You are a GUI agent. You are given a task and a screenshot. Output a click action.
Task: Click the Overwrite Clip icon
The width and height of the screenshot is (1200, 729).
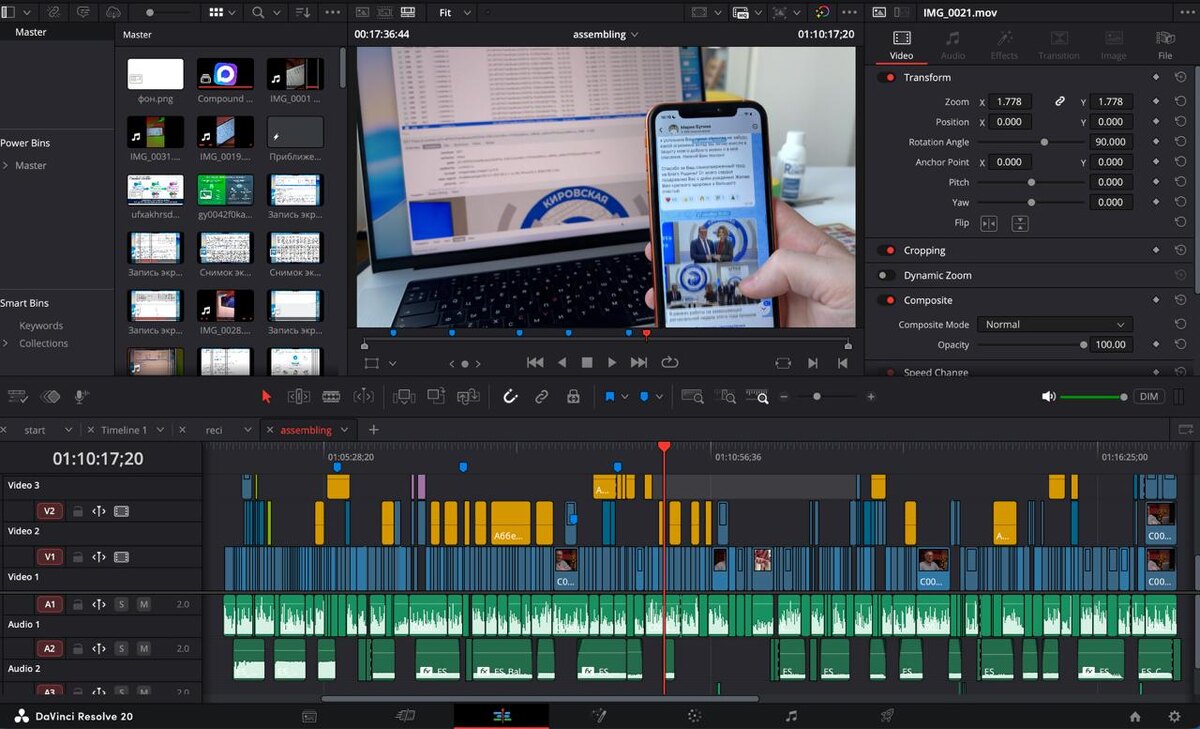[436, 397]
